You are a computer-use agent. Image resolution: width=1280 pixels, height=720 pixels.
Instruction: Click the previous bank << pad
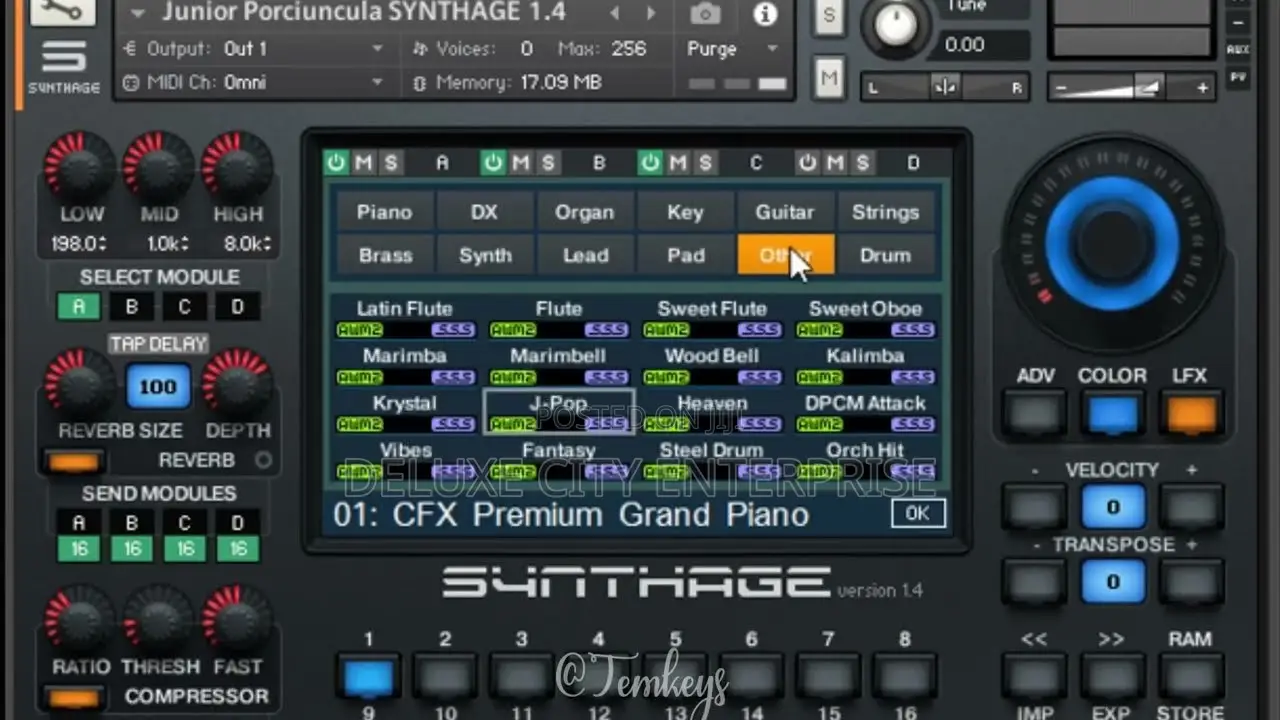click(x=1035, y=676)
